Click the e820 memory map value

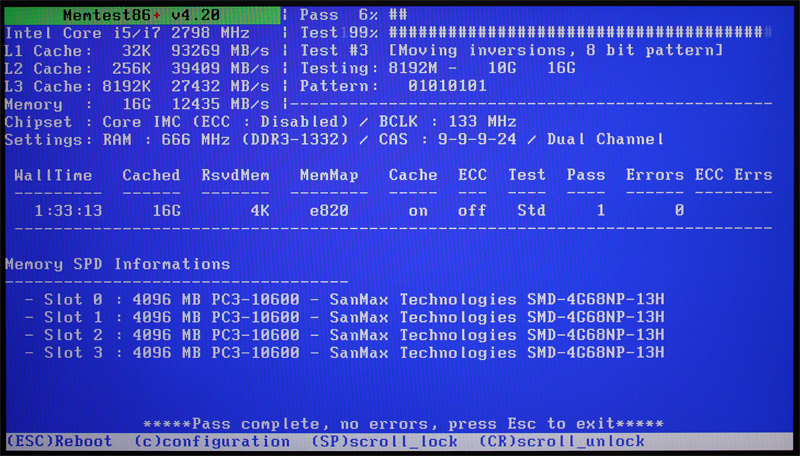click(x=329, y=211)
